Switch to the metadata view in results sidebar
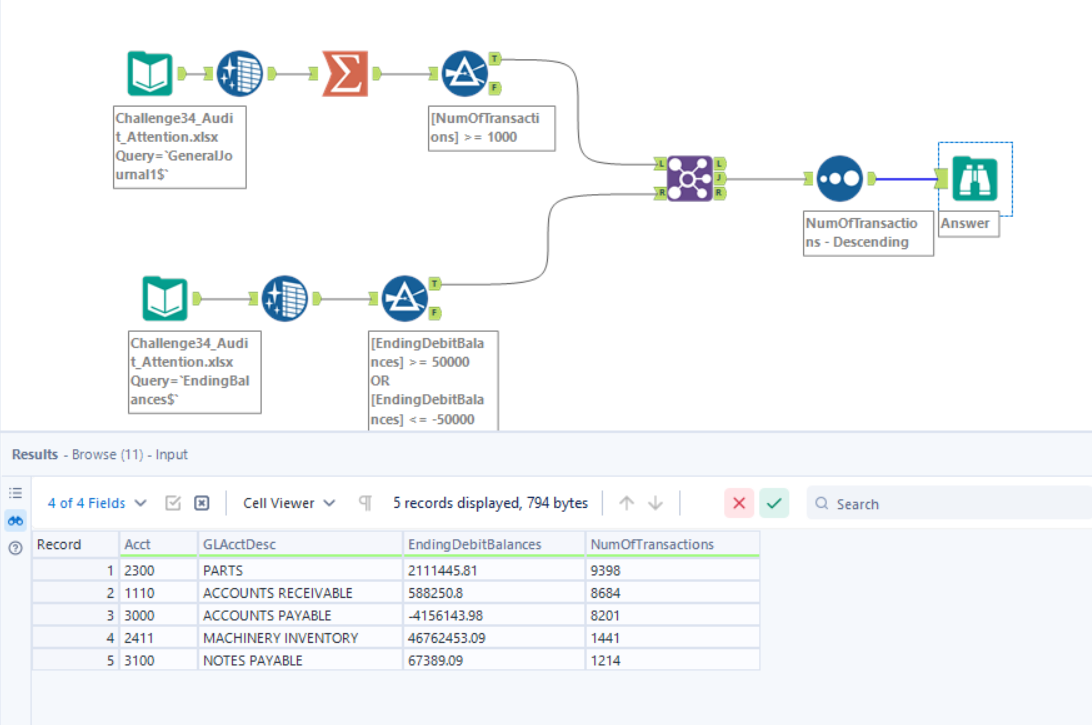The width and height of the screenshot is (1092, 725). [x=15, y=548]
